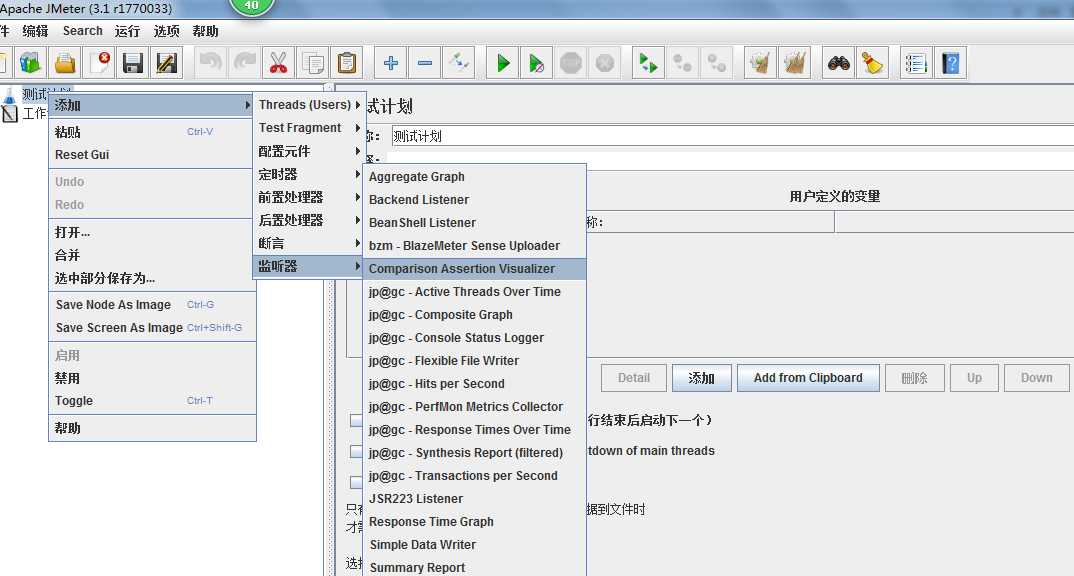Image resolution: width=1074 pixels, height=576 pixels.
Task: Expand the 定时器 submenu
Action: tap(308, 175)
